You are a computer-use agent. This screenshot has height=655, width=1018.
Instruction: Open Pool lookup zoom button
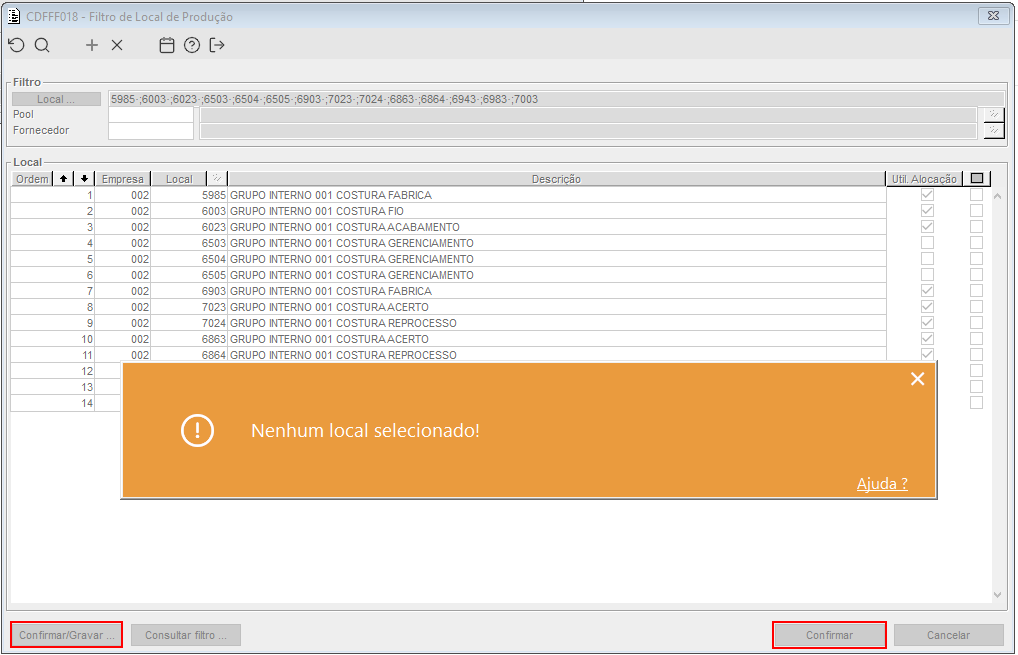pyautogui.click(x=993, y=114)
